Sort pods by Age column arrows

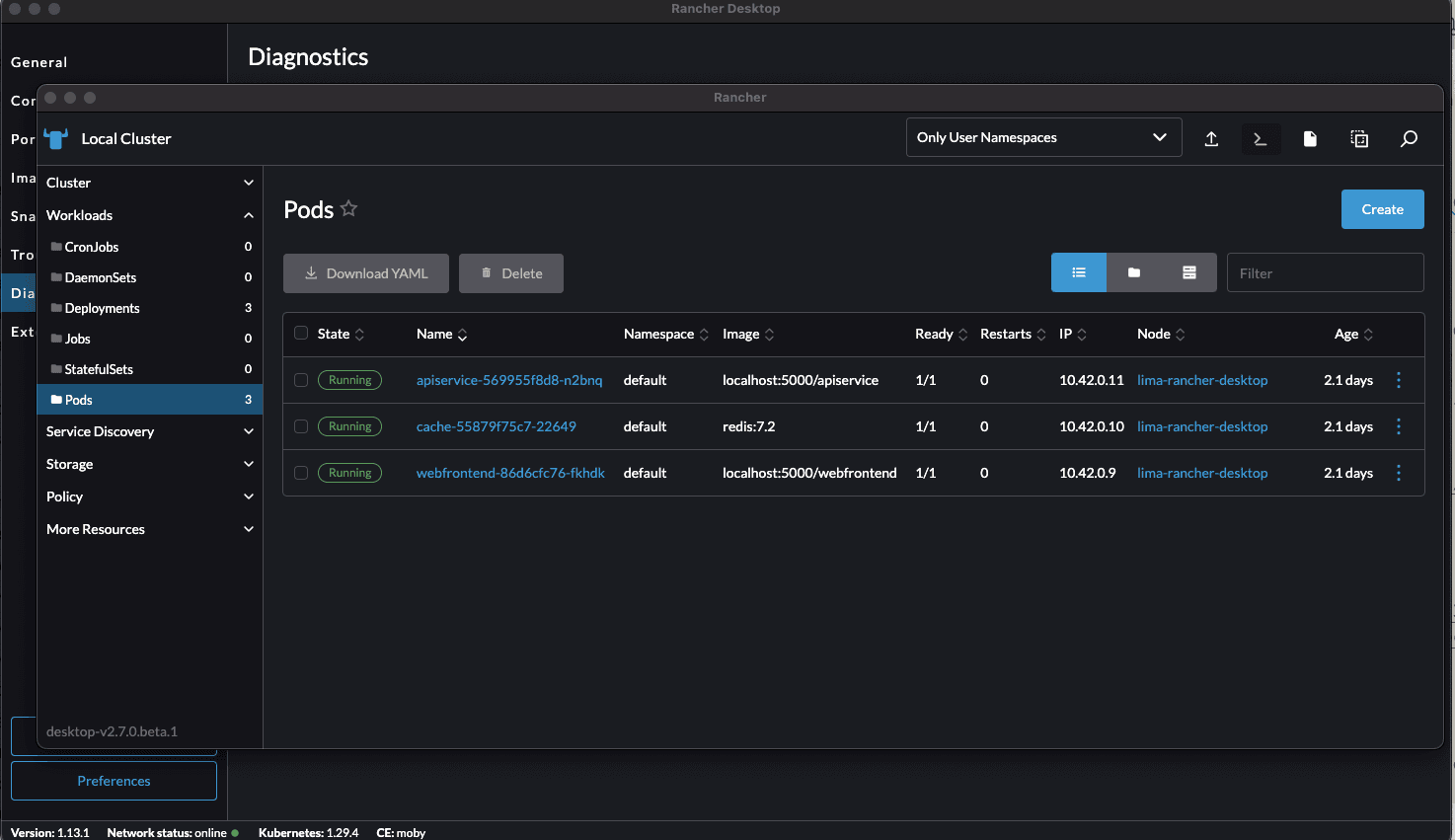[x=1368, y=335]
